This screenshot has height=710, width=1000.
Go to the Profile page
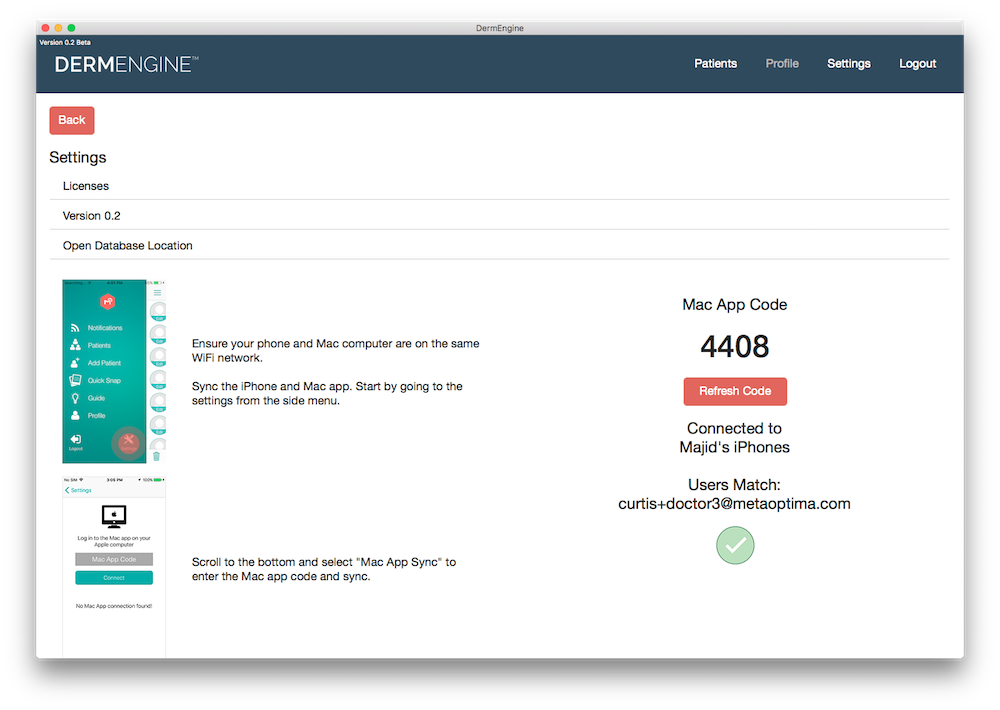point(782,64)
